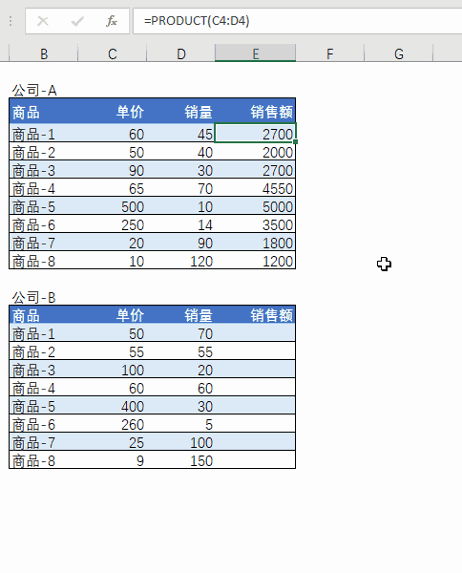
Task: Select the 单价 header in 公司-A table
Action: click(112, 111)
